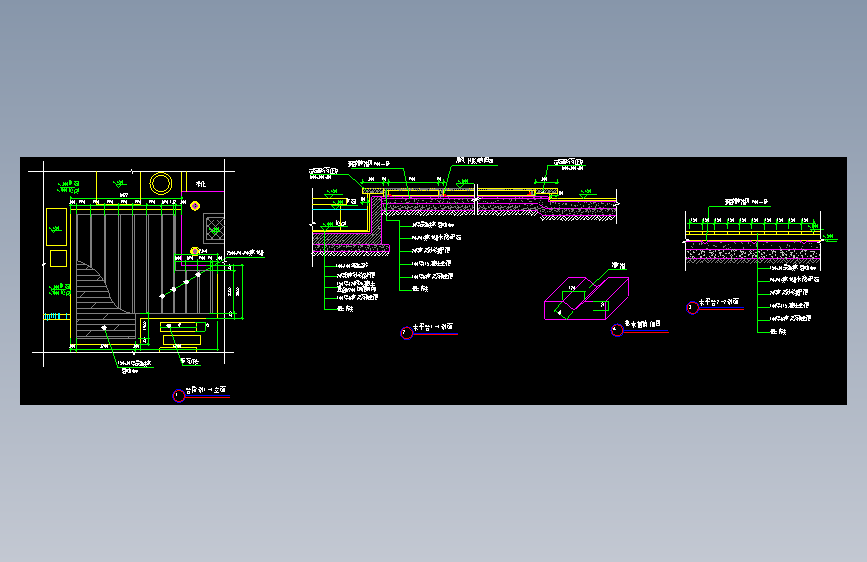Select the magenta isometric grooved block
The width and height of the screenshot is (867, 562).
(586, 299)
